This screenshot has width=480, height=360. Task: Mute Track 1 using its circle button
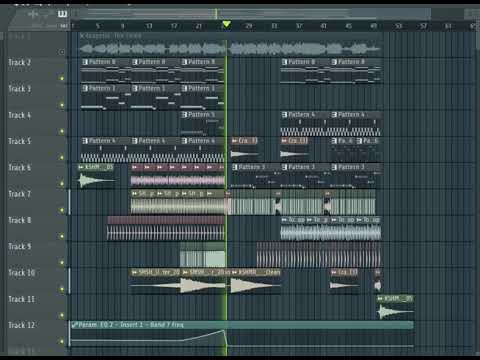click(62, 52)
